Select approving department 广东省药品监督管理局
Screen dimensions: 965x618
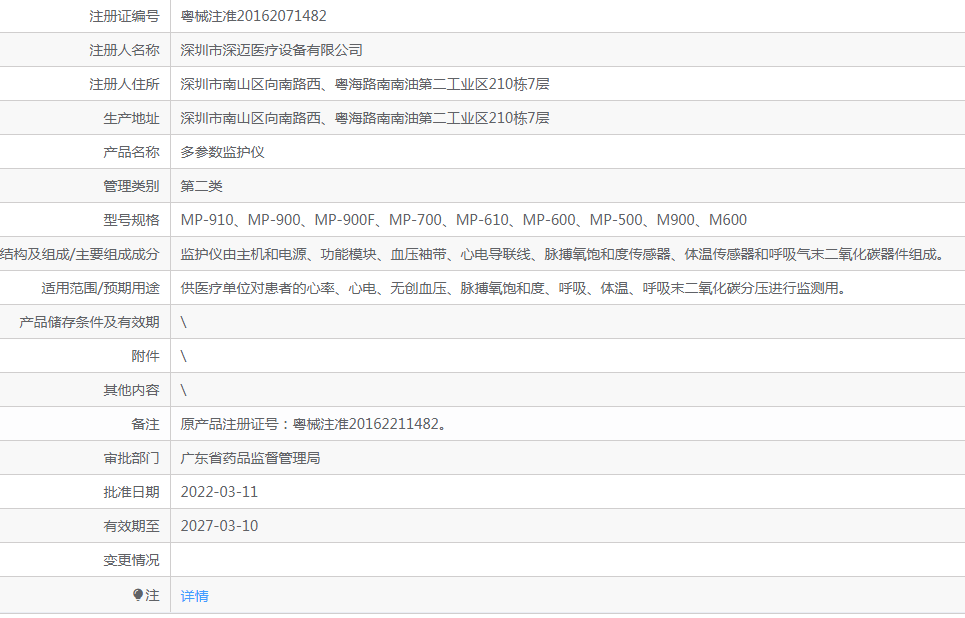[x=250, y=458]
